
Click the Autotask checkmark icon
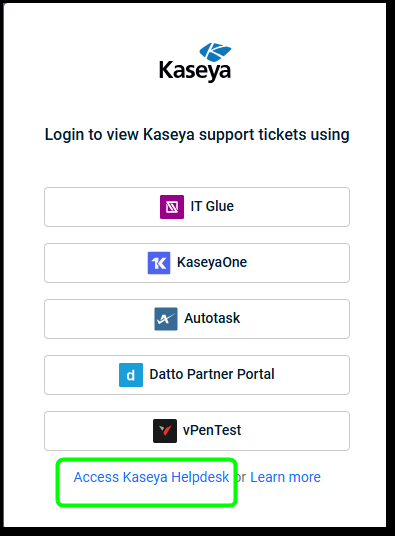[166, 319]
